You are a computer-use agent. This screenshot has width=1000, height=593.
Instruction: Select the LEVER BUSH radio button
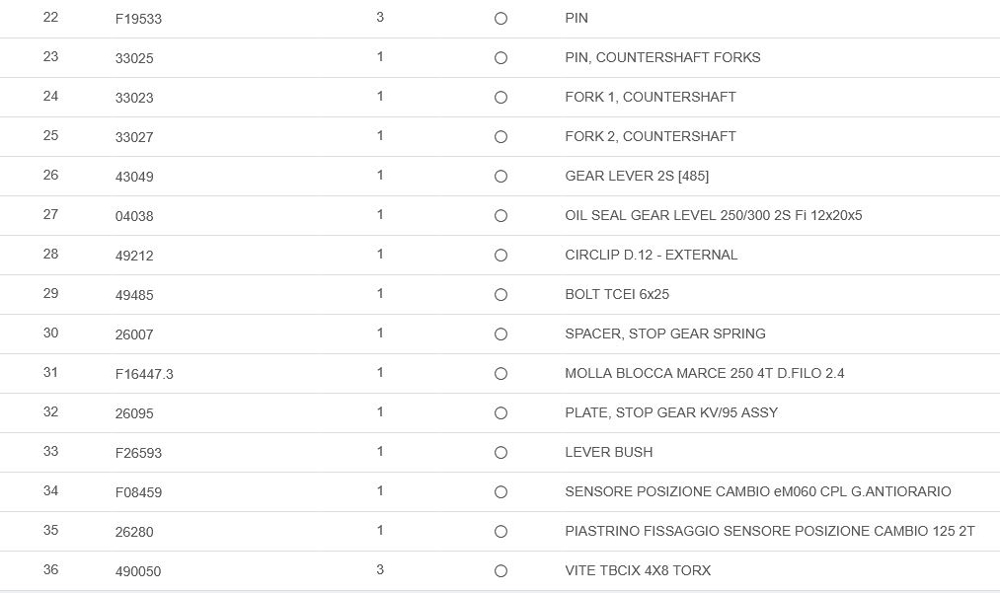pos(501,453)
